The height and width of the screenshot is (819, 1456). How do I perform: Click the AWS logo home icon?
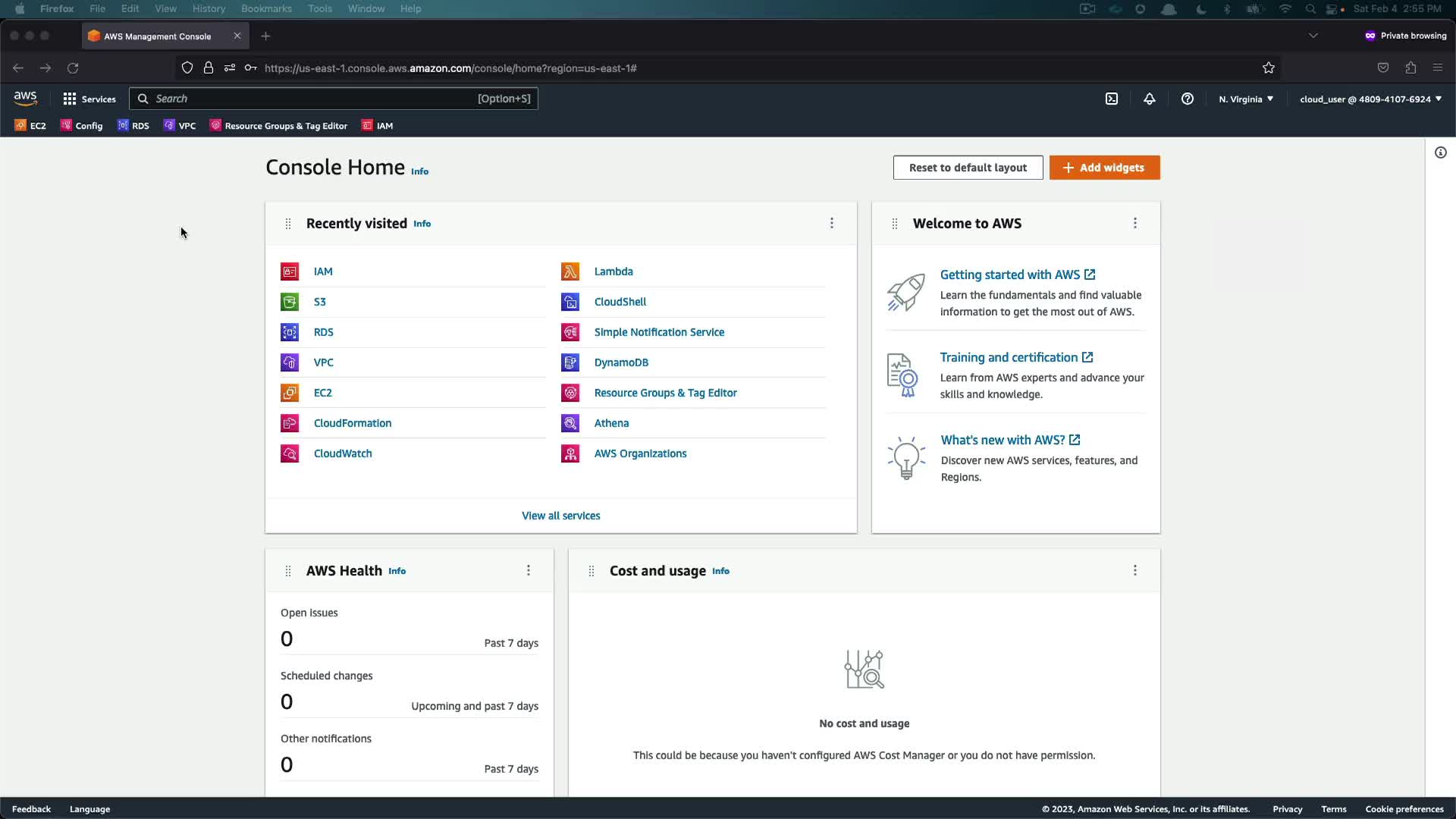(25, 99)
